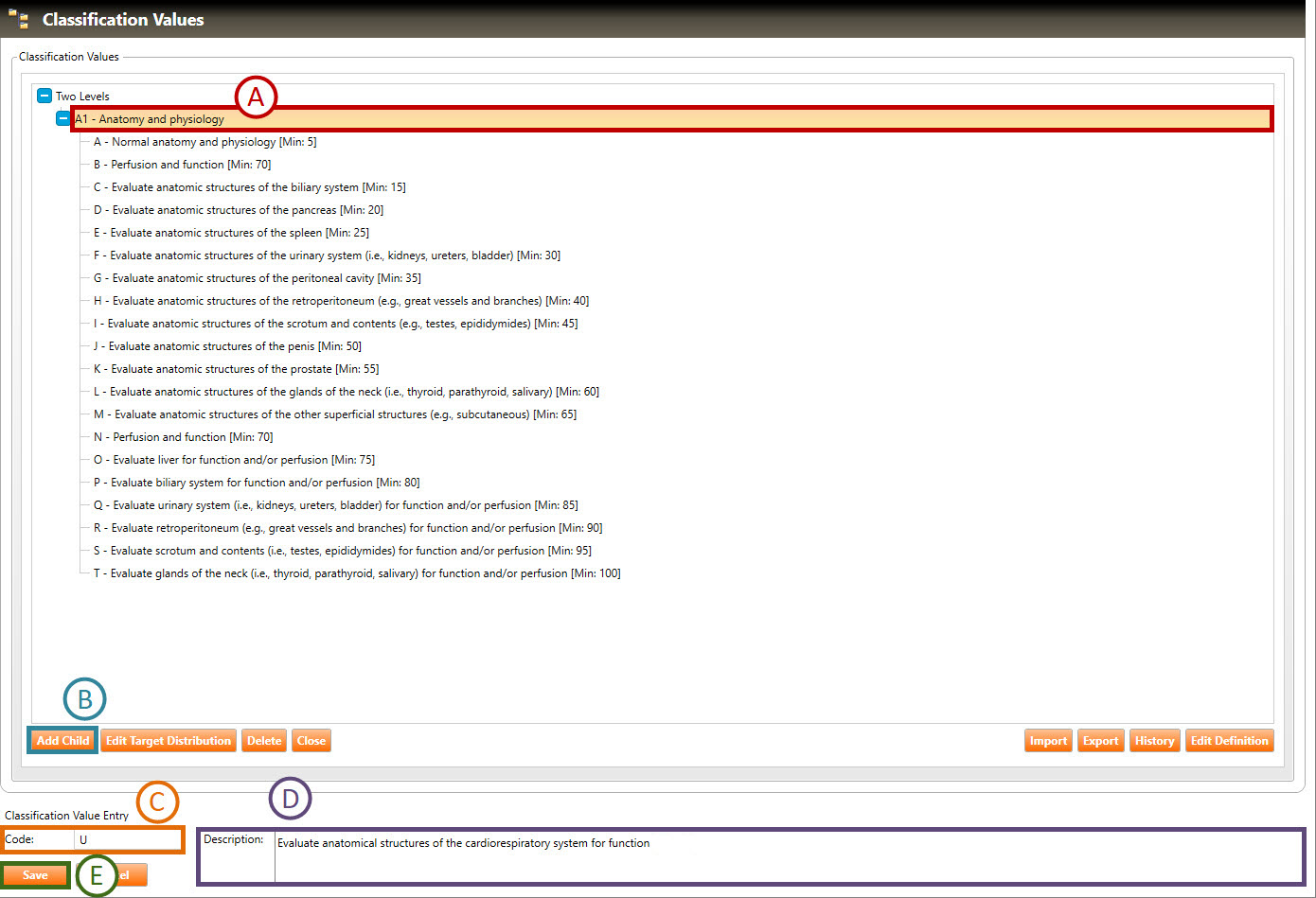The height and width of the screenshot is (898, 1316).
Task: Save the classification value entry
Action: (x=35, y=875)
